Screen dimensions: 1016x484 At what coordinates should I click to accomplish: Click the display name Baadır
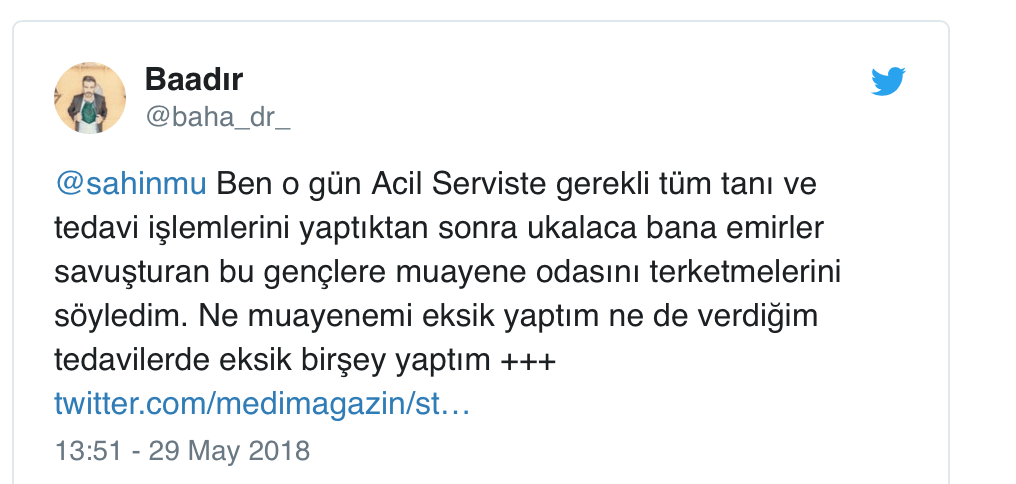[x=194, y=79]
